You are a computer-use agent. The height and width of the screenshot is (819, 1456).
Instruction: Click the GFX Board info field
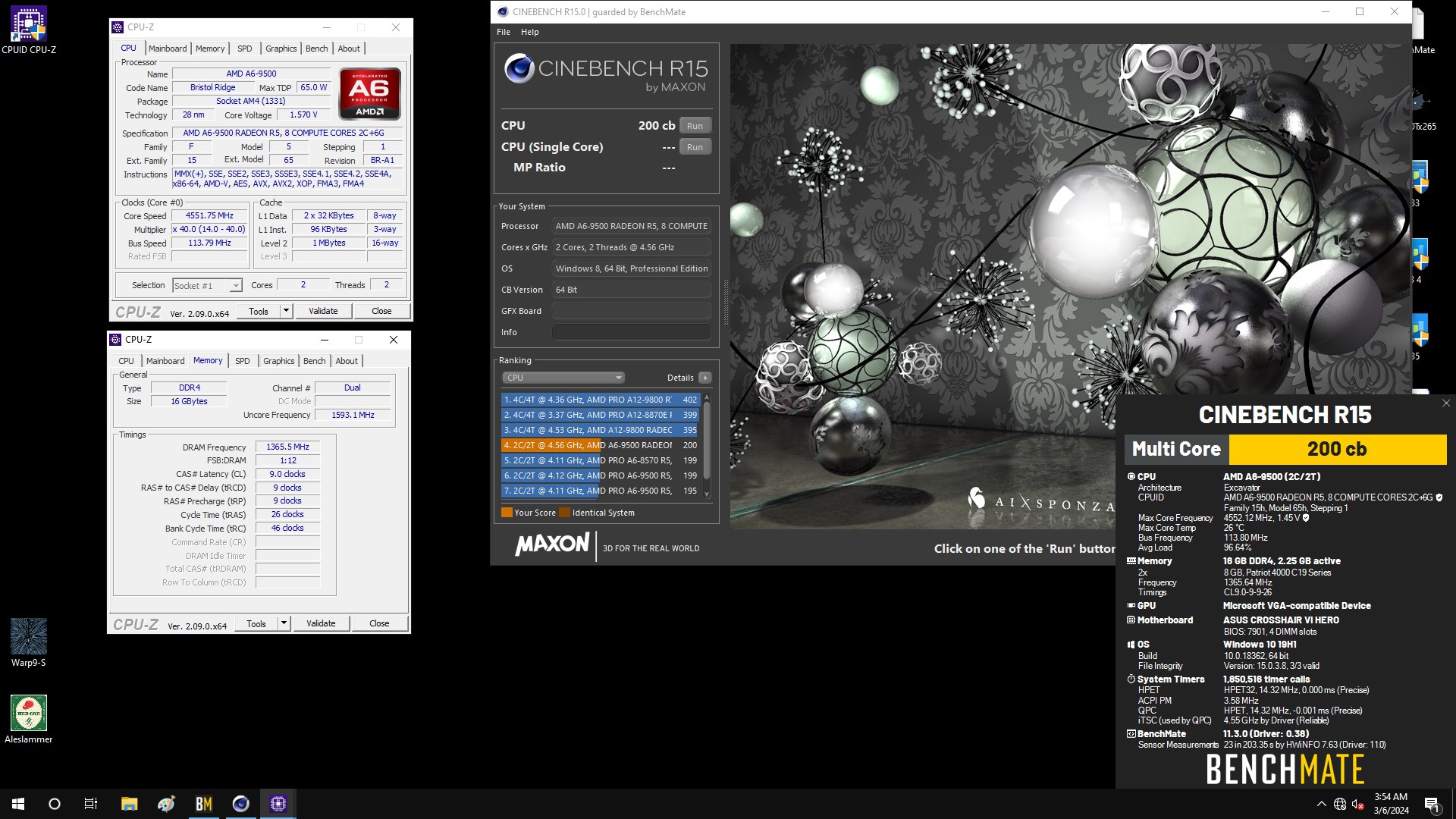632,311
